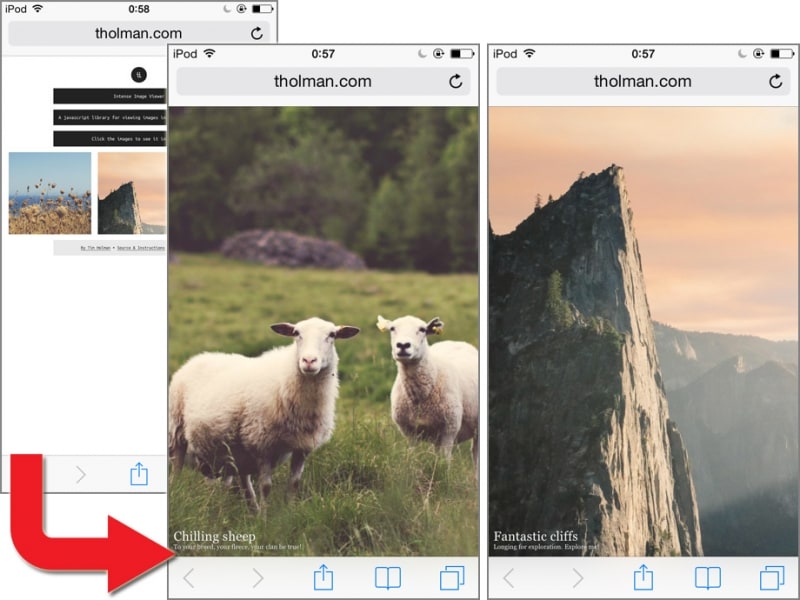Tap battery icon in sheep screen status bar
The width and height of the screenshot is (800, 600).
point(462,53)
